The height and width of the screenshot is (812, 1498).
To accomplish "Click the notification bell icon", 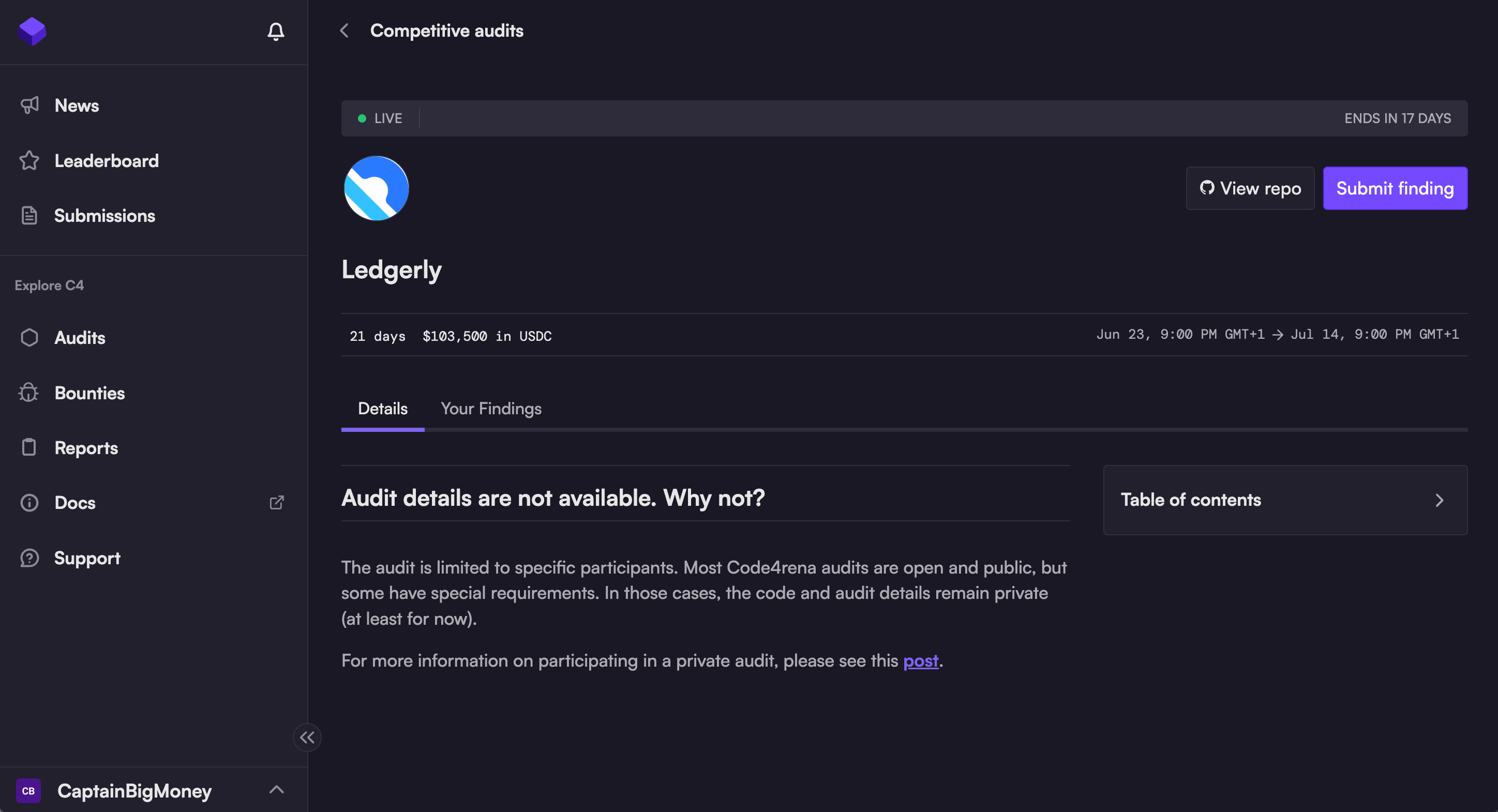I will click(x=276, y=31).
